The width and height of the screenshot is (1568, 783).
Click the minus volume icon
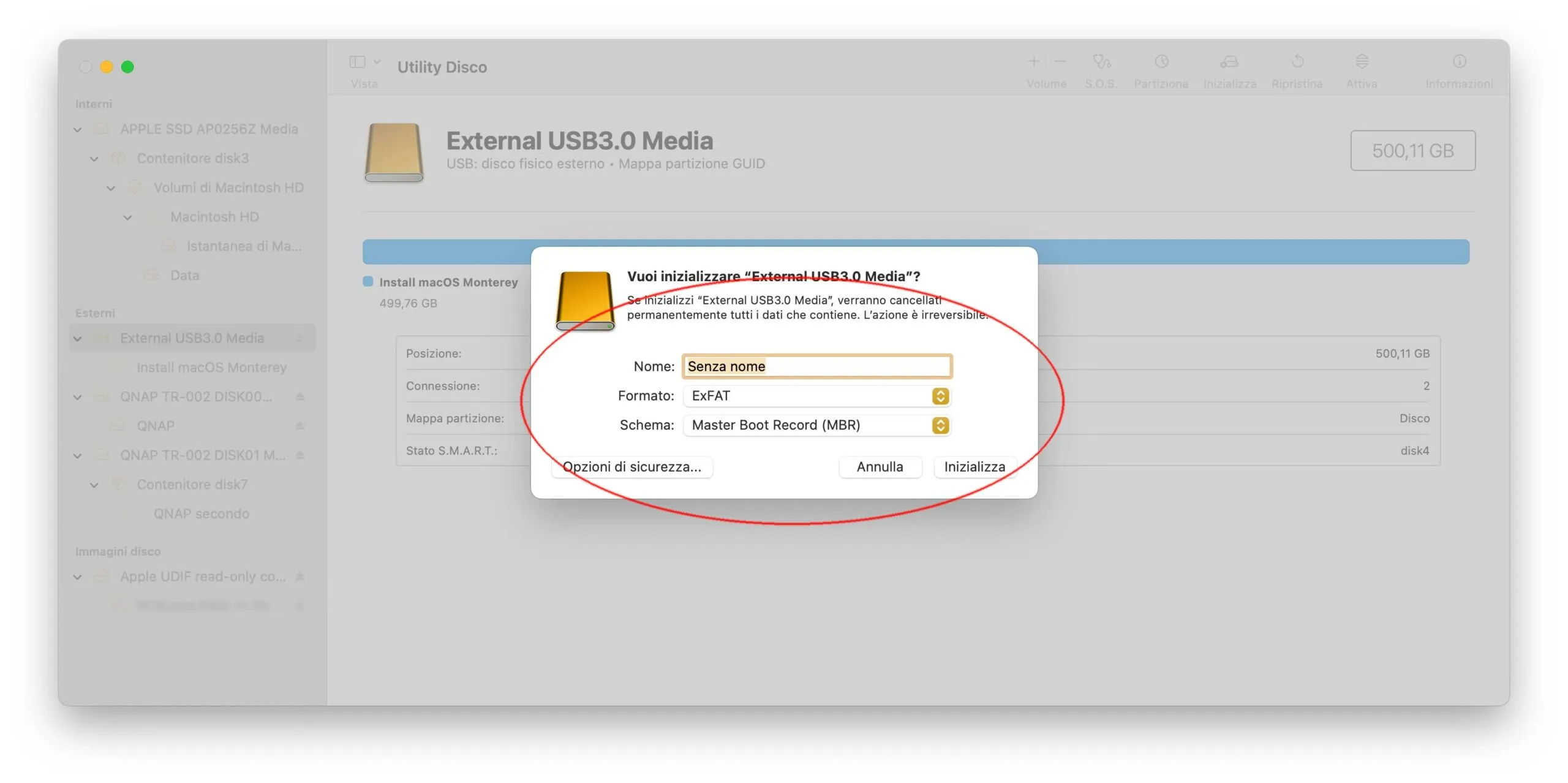coord(1060,61)
